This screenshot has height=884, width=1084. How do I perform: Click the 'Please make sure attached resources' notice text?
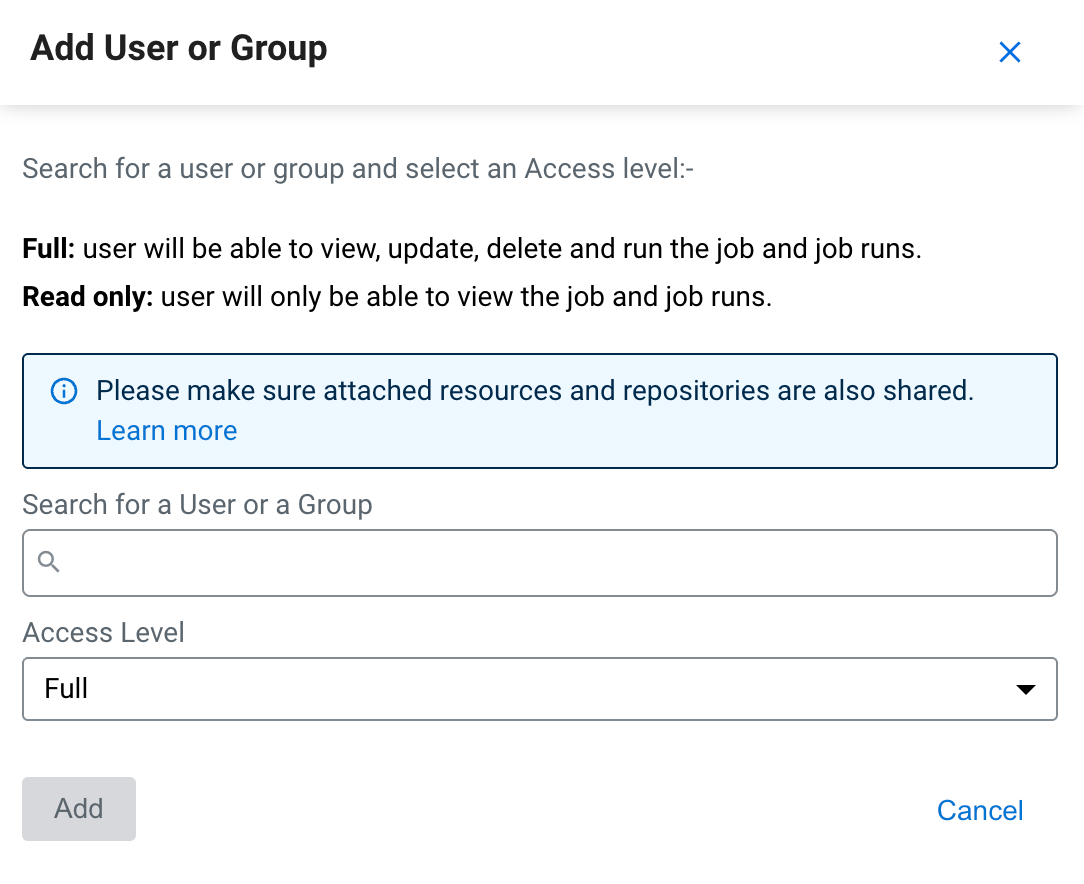535,391
